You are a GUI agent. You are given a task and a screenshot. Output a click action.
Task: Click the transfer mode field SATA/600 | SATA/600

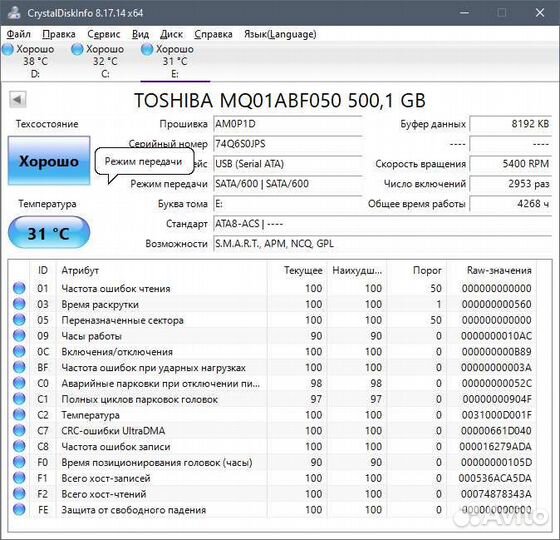288,184
